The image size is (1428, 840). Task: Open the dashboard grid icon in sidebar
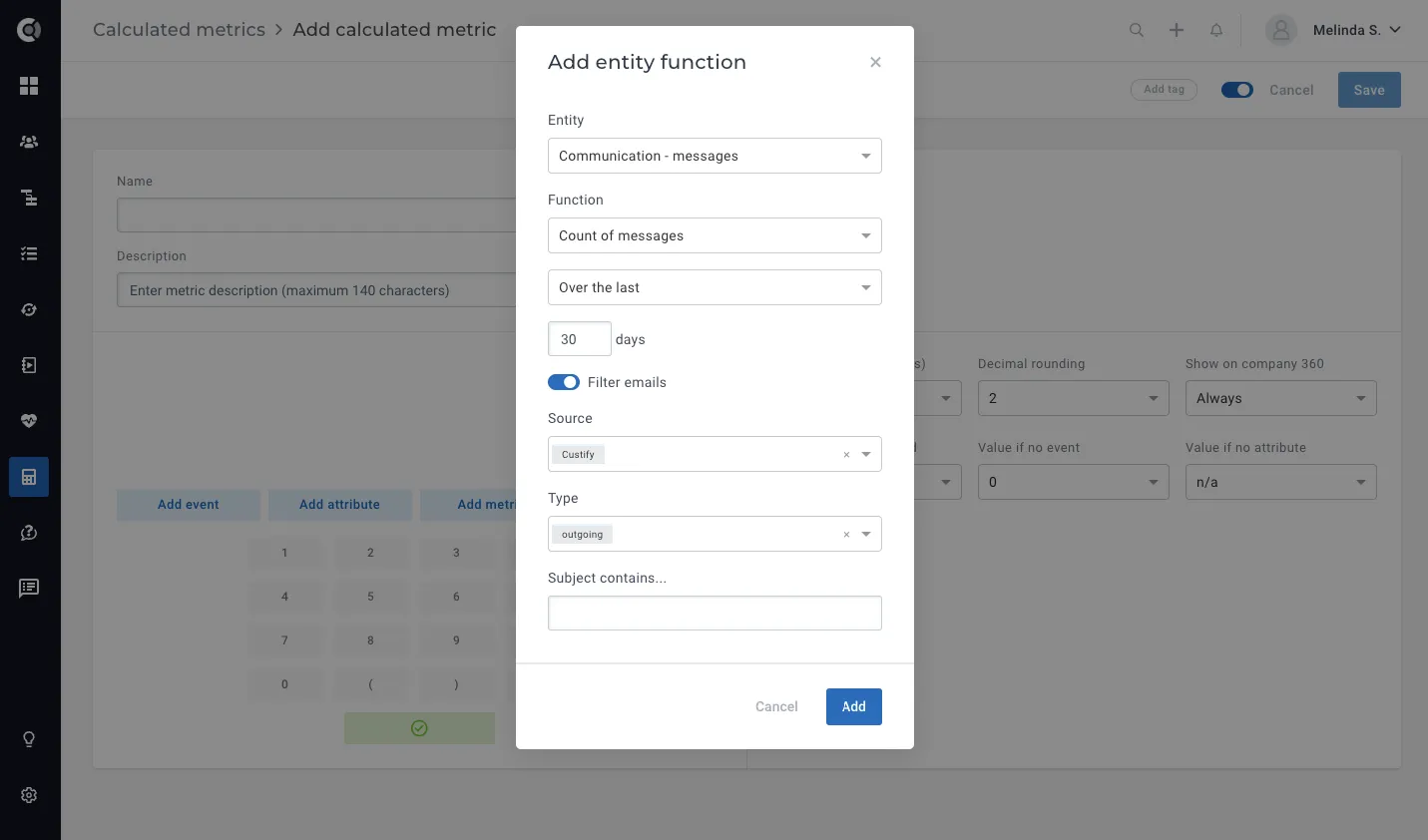(29, 86)
